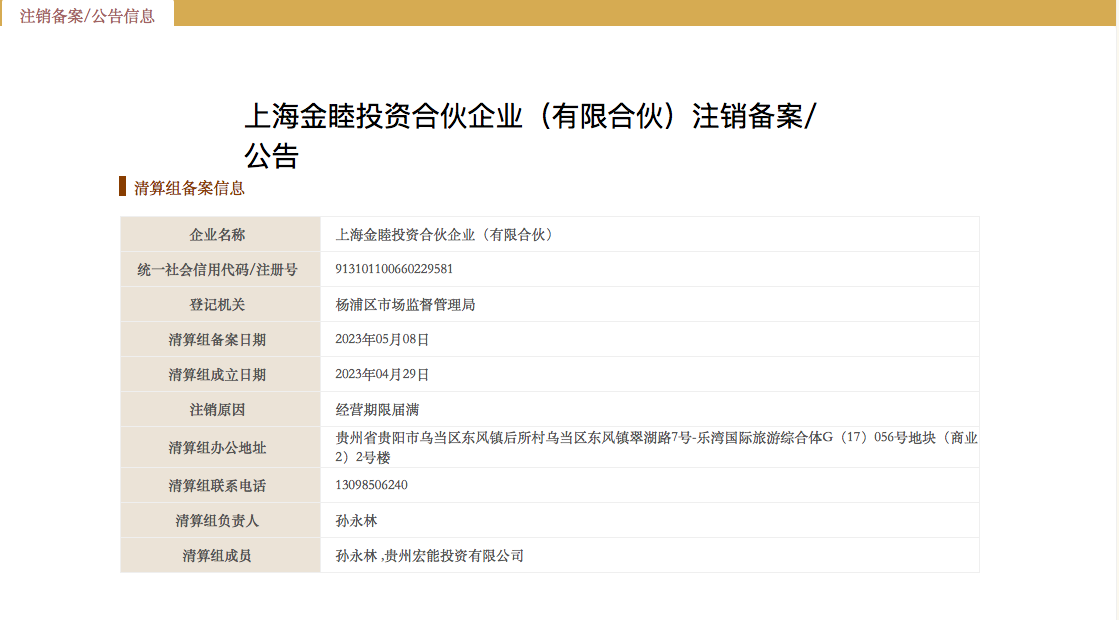This screenshot has width=1119, height=620.
Task: Click the 清算组备案信息 section heading
Action: 189,188
